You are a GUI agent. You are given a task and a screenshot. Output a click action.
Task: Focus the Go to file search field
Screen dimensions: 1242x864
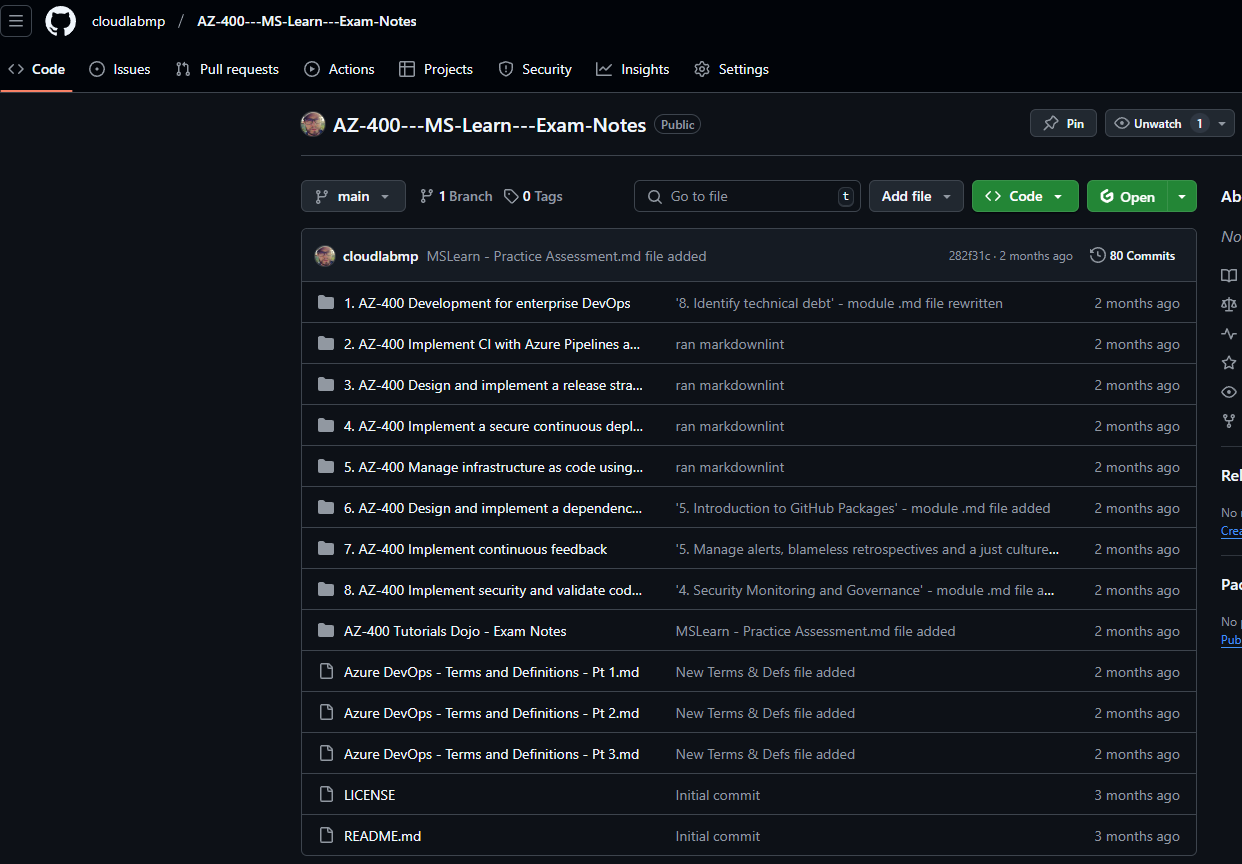pyautogui.click(x=747, y=196)
